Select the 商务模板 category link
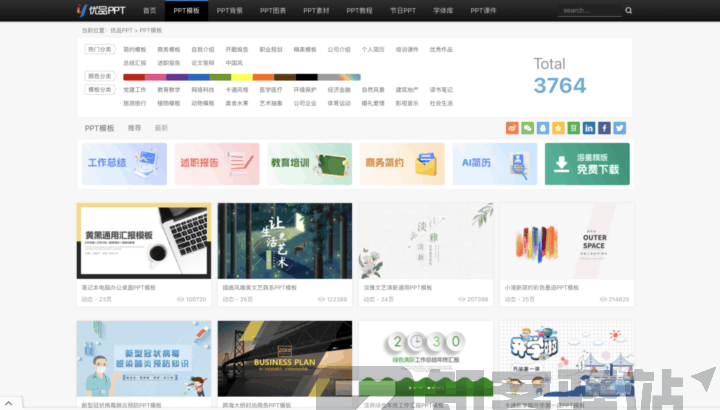This screenshot has width=720, height=410. tap(168, 49)
